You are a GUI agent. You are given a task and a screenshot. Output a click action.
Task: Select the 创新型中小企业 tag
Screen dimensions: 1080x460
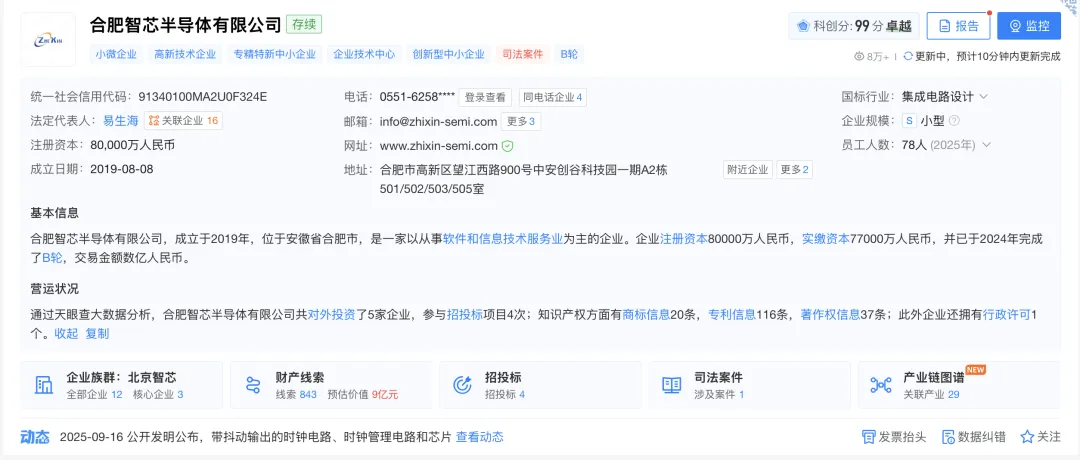(448, 54)
